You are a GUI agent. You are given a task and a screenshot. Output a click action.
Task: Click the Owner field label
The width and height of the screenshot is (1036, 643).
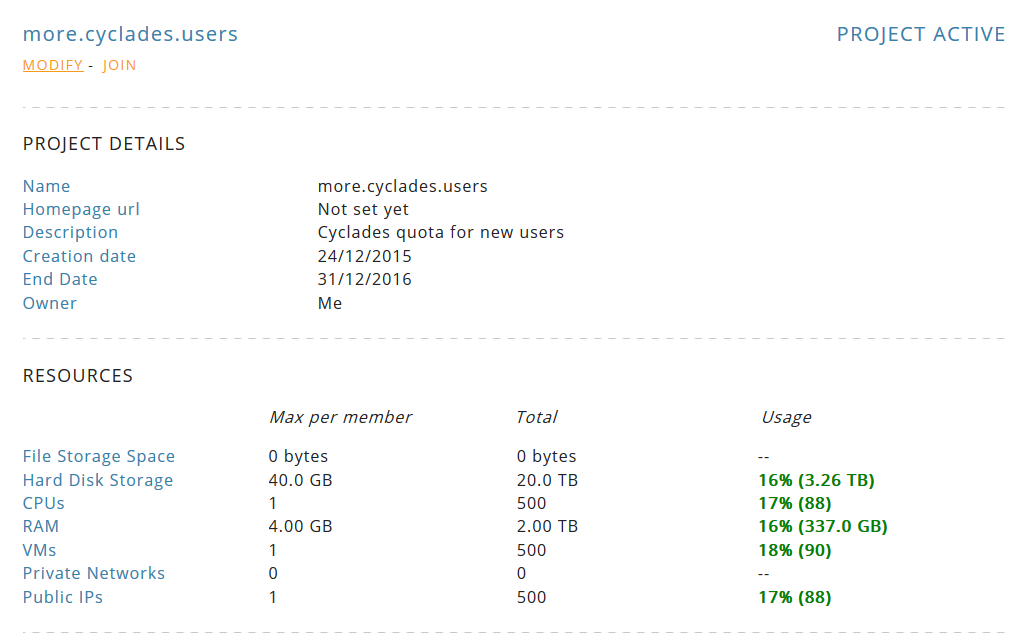pyautogui.click(x=49, y=302)
